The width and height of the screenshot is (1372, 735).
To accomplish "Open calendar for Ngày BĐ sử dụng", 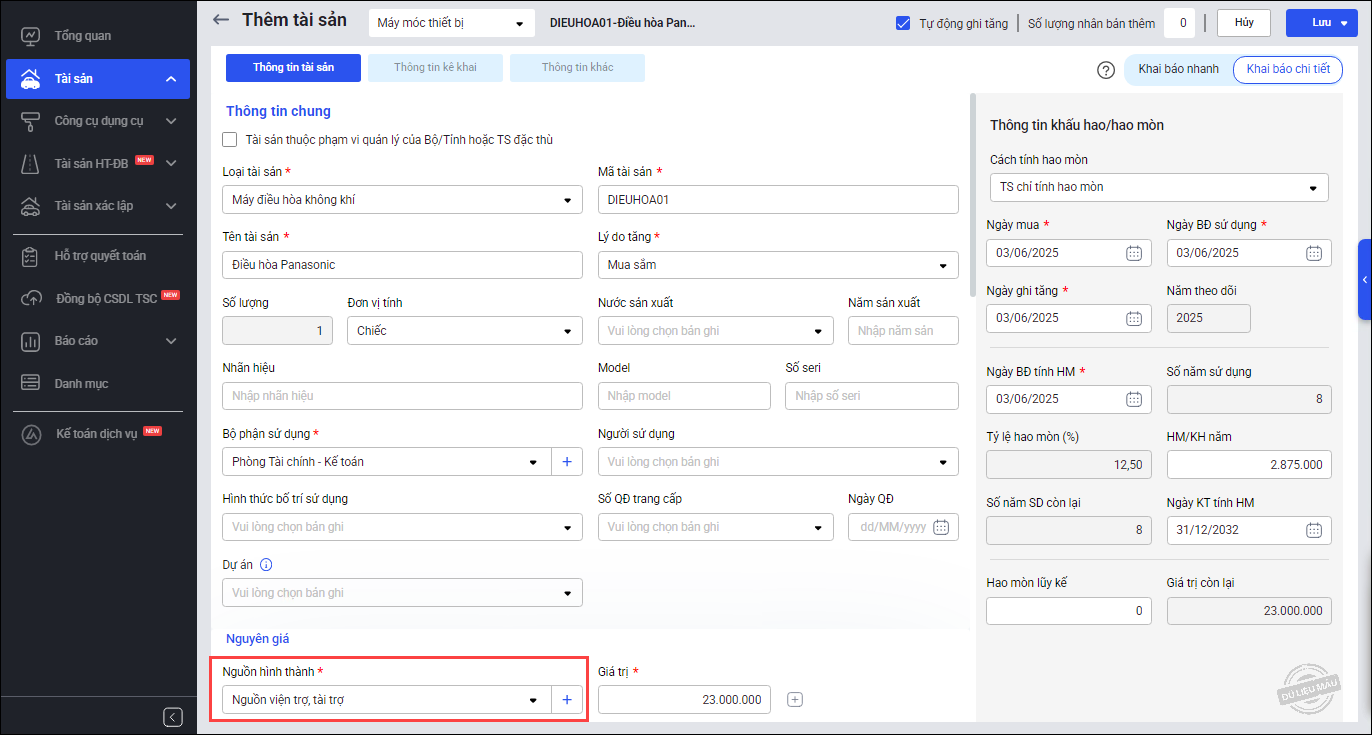I will pos(1314,253).
